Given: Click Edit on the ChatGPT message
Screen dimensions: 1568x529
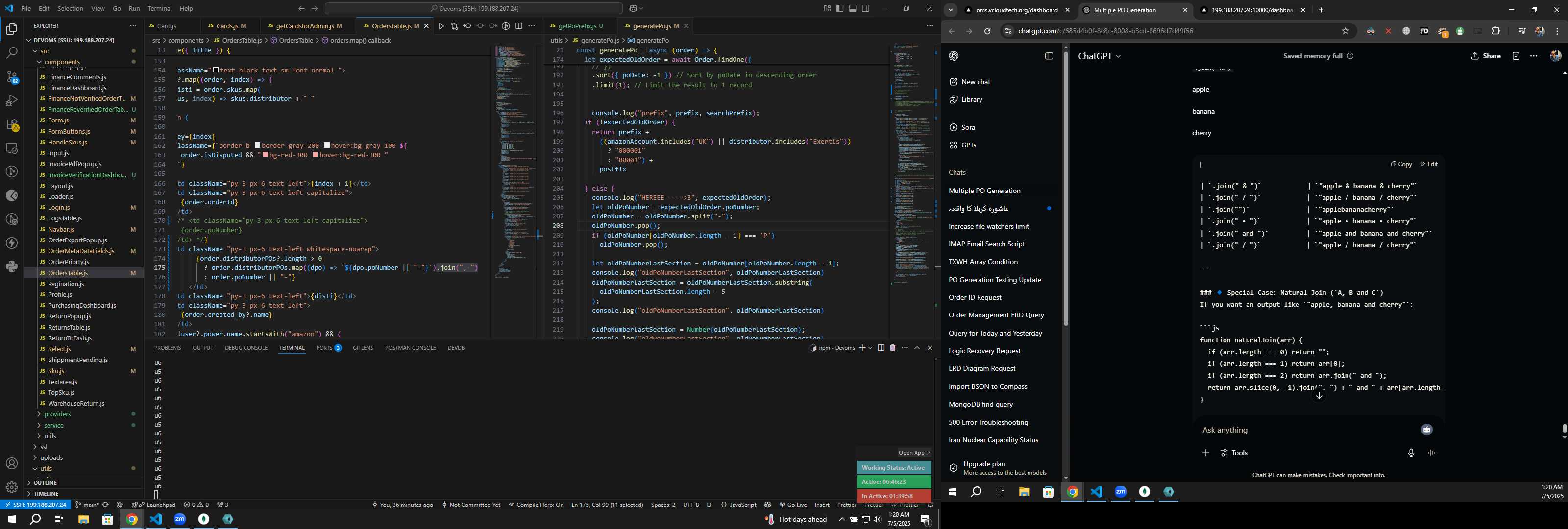Looking at the screenshot, I should tap(1429, 165).
